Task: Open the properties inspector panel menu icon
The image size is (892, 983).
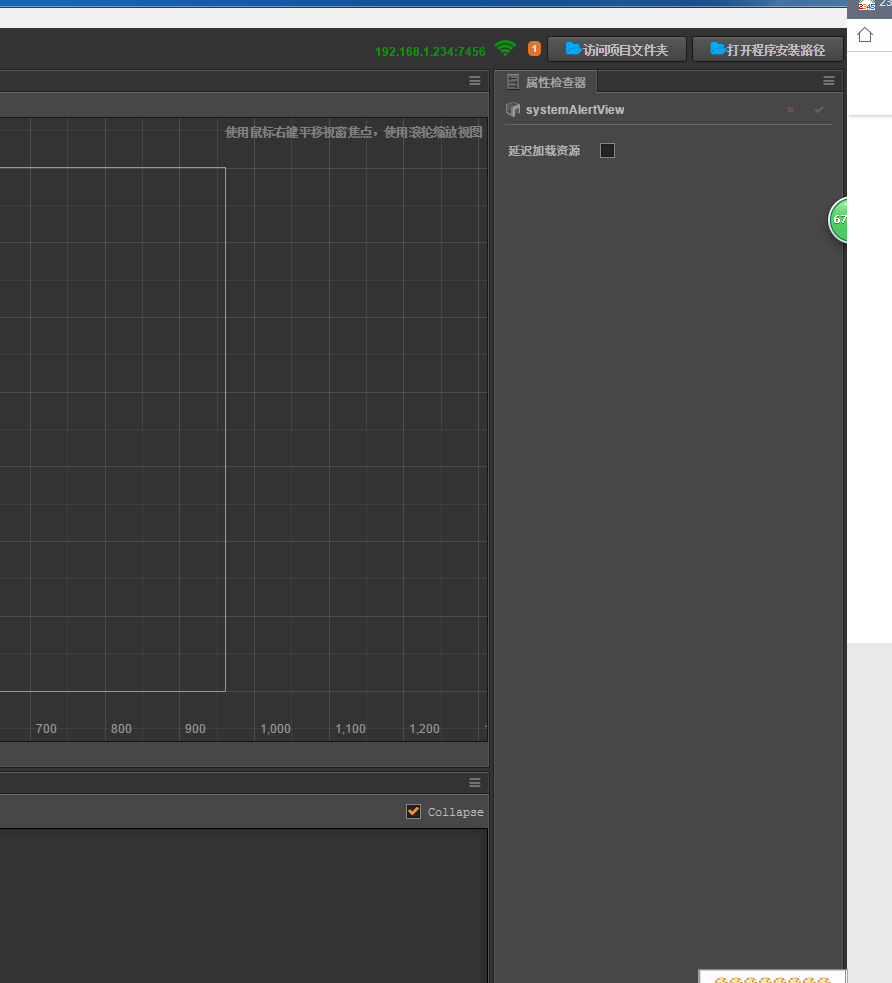Action: (829, 81)
